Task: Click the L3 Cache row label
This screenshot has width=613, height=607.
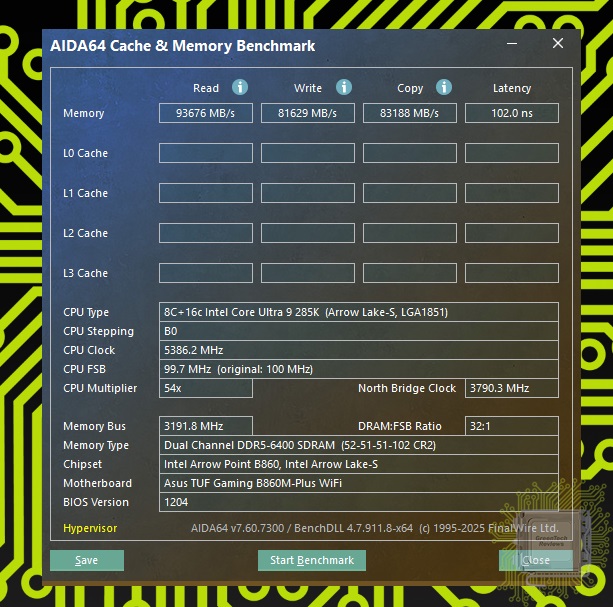Action: [x=85, y=273]
